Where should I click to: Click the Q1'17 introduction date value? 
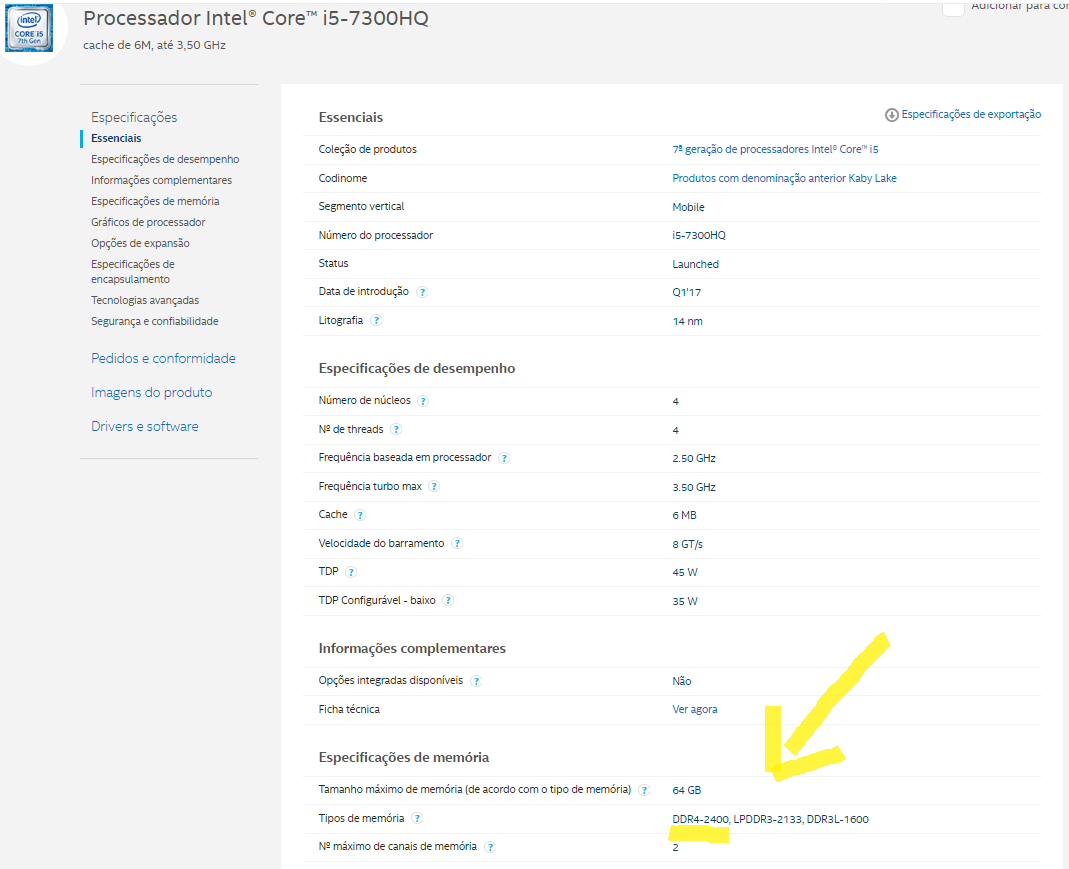[687, 292]
